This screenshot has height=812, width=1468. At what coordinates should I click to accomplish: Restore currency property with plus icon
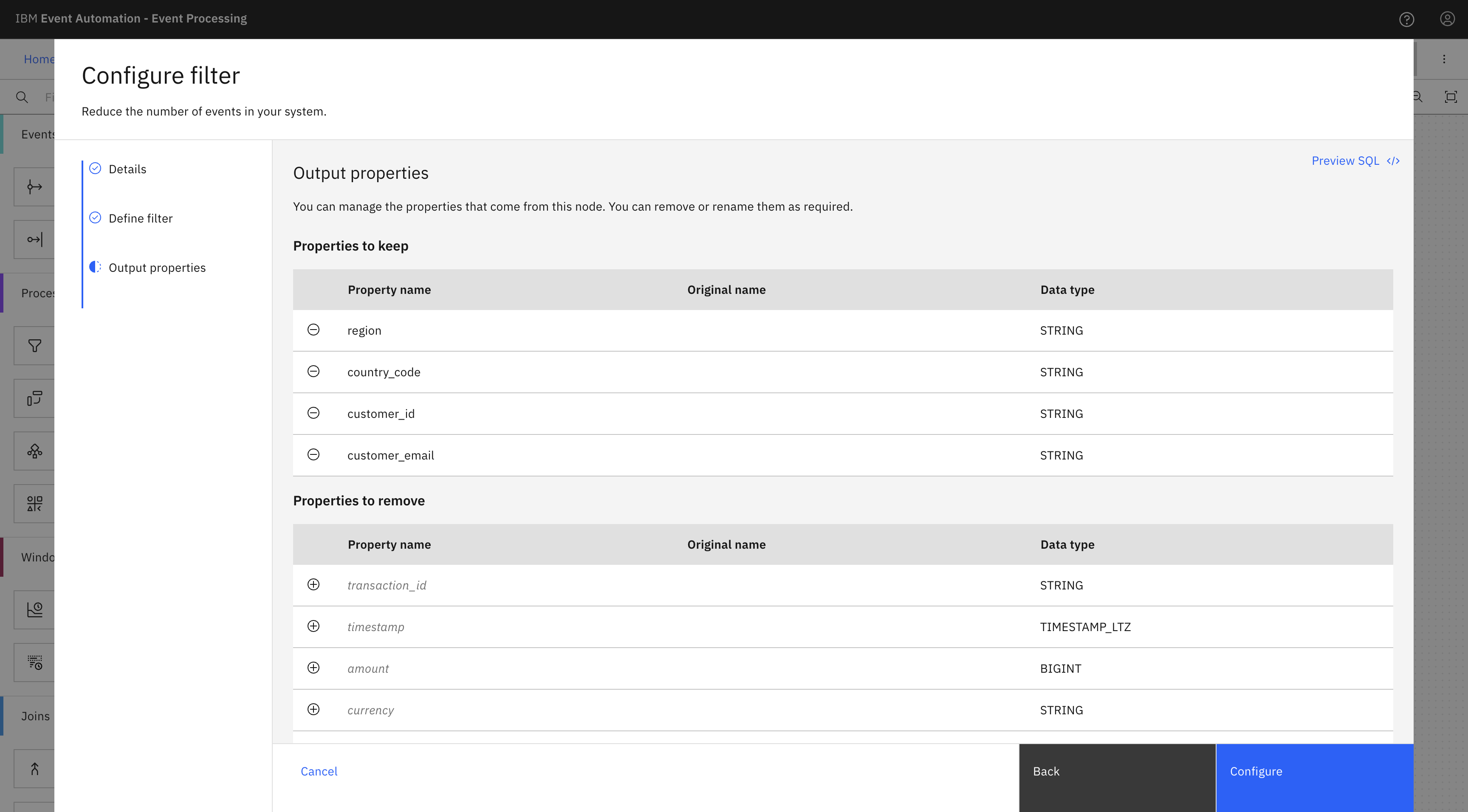[313, 709]
